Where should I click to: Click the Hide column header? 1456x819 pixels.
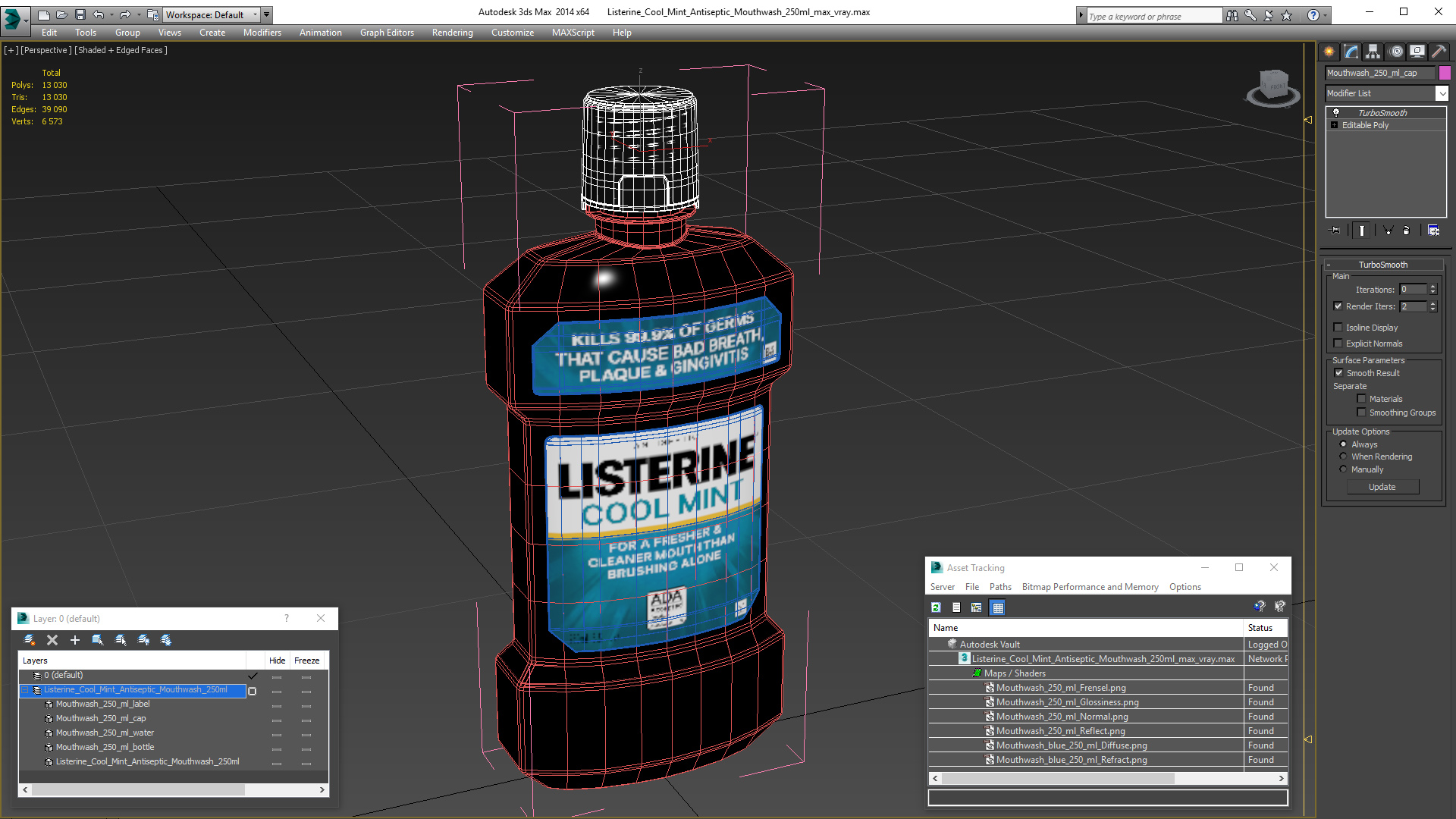click(x=277, y=661)
